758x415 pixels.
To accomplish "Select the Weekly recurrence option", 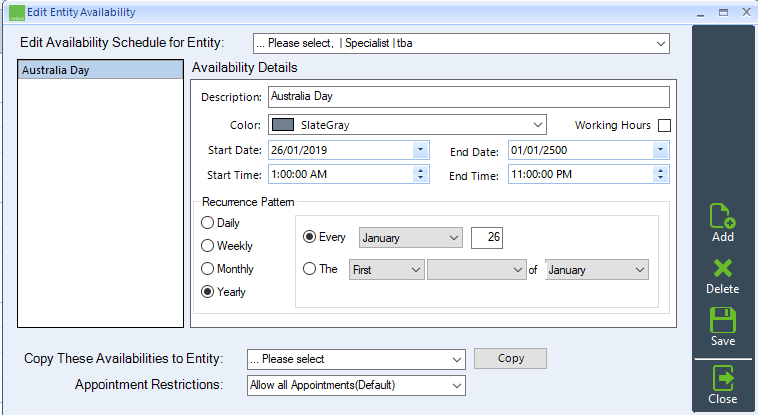I will pyautogui.click(x=207, y=246).
